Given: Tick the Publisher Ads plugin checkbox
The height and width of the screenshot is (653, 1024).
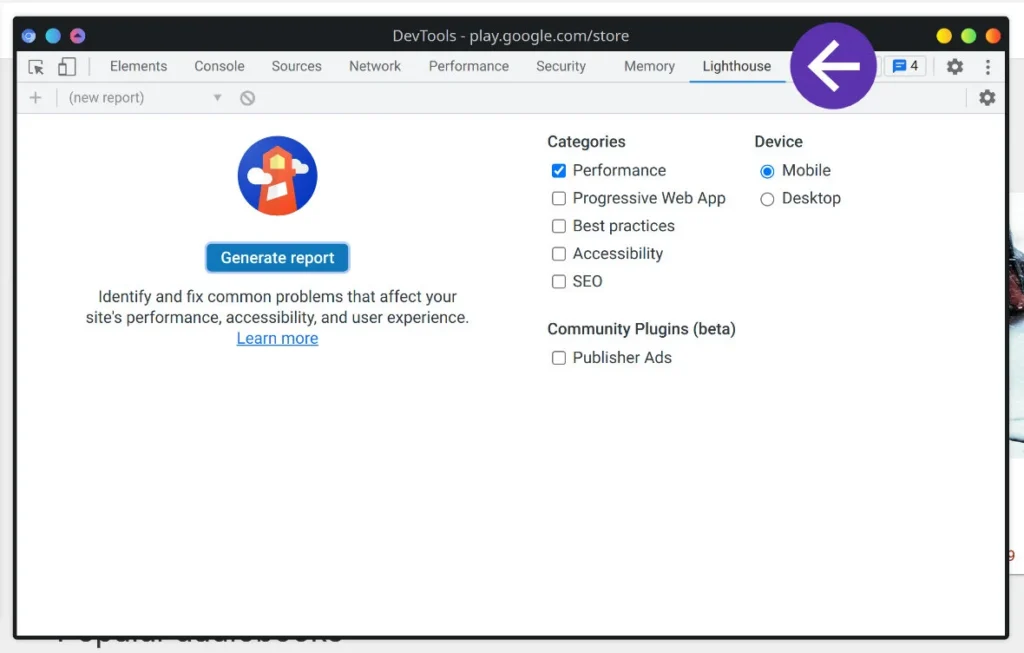Looking at the screenshot, I should click(x=558, y=358).
